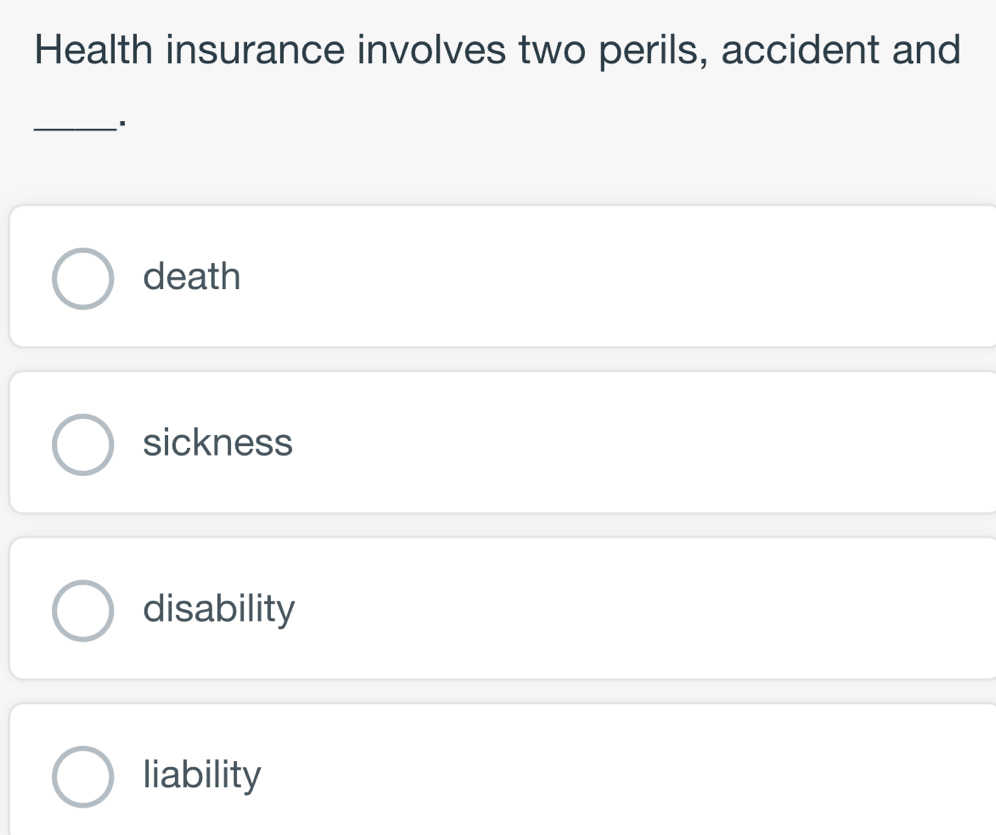Click the sickness option label text
Viewport: 996px width, 835px height.
[x=217, y=443]
